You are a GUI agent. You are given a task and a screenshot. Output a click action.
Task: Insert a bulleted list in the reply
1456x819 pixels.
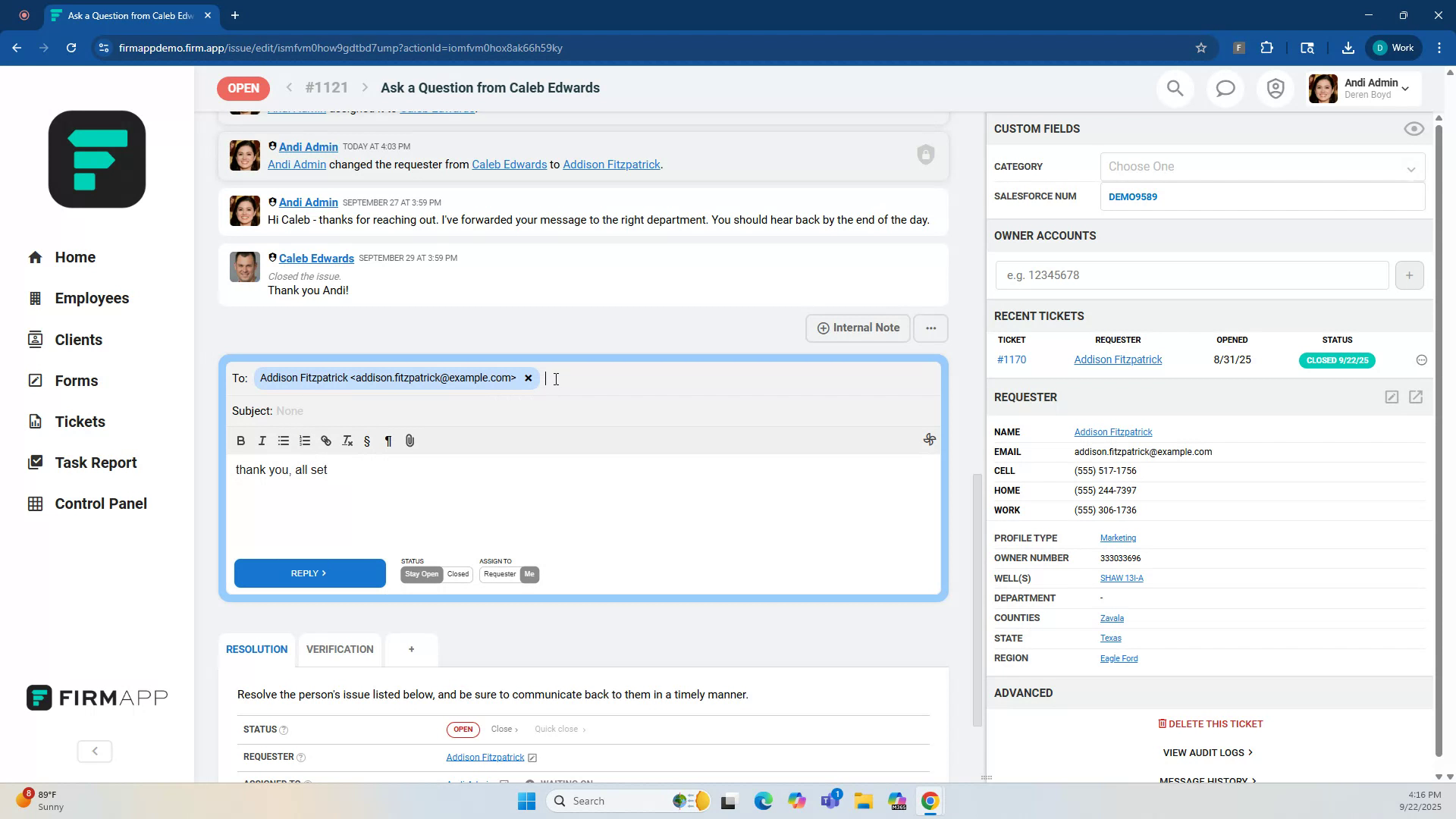tap(283, 441)
